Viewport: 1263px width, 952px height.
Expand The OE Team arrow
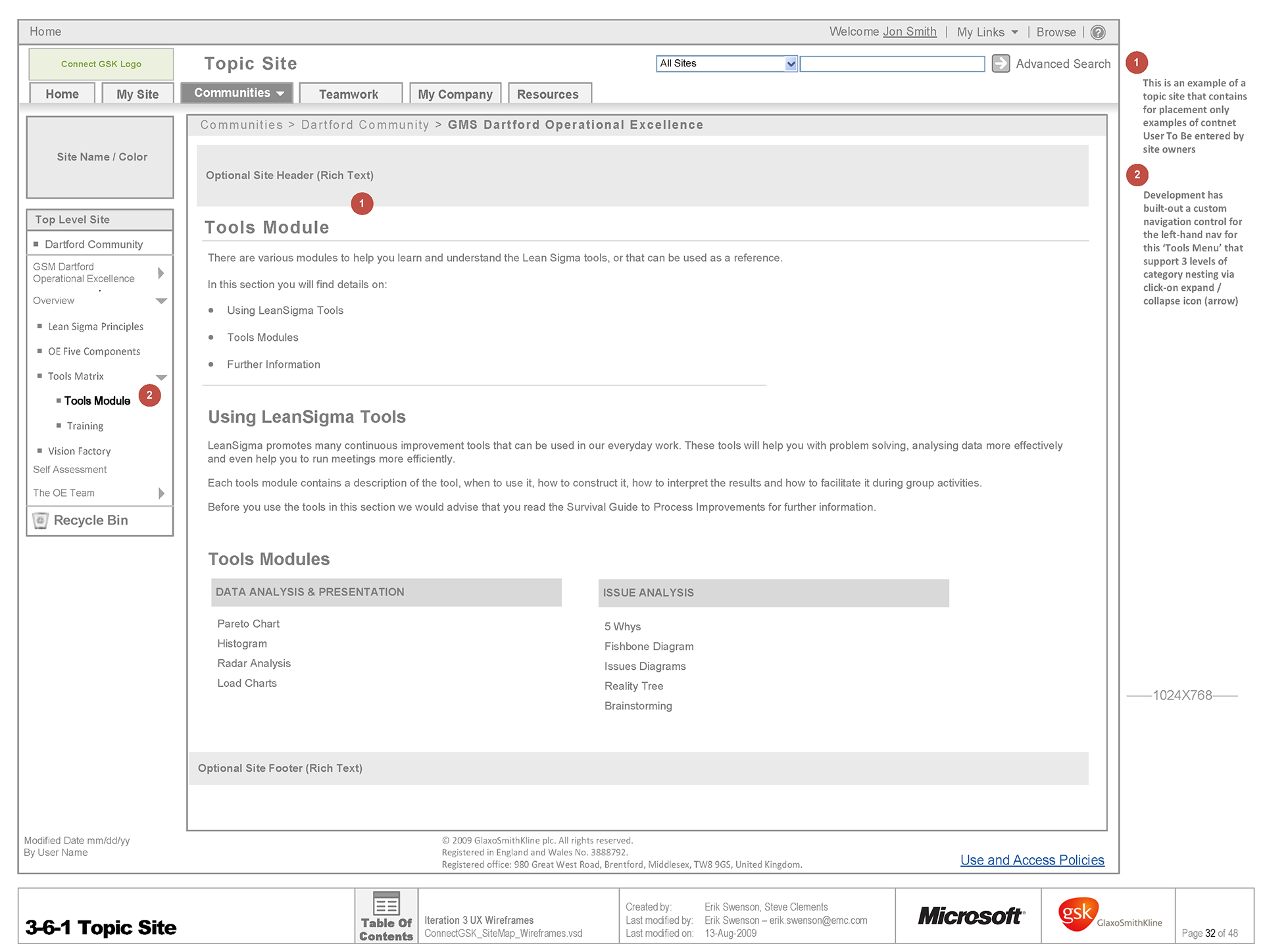pos(161,493)
